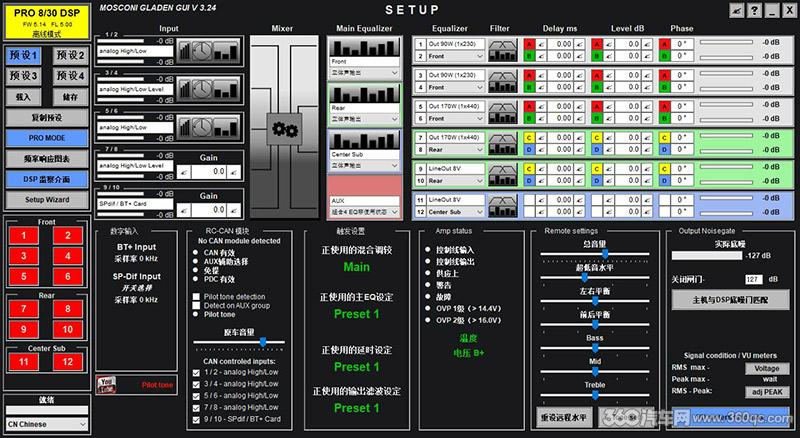
Task: Expand the Rear main equalizer output dropdown
Action: click(364, 119)
